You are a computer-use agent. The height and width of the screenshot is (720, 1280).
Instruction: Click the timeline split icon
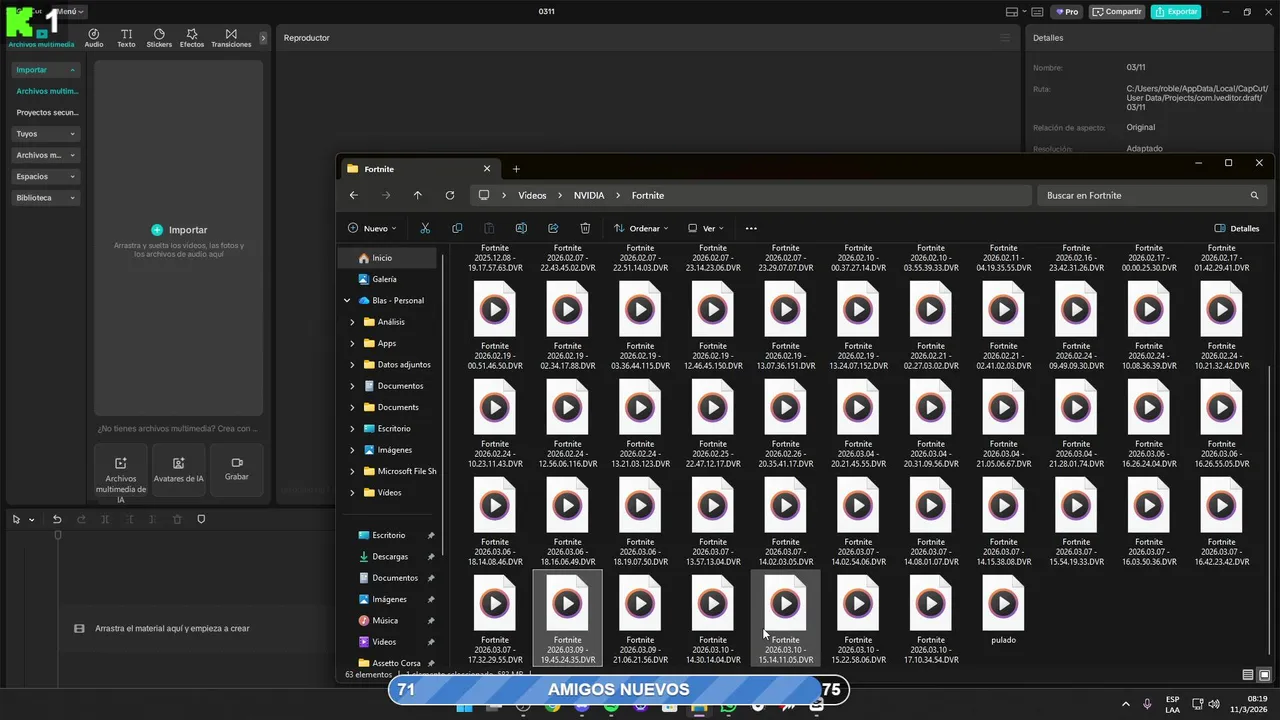[105, 519]
